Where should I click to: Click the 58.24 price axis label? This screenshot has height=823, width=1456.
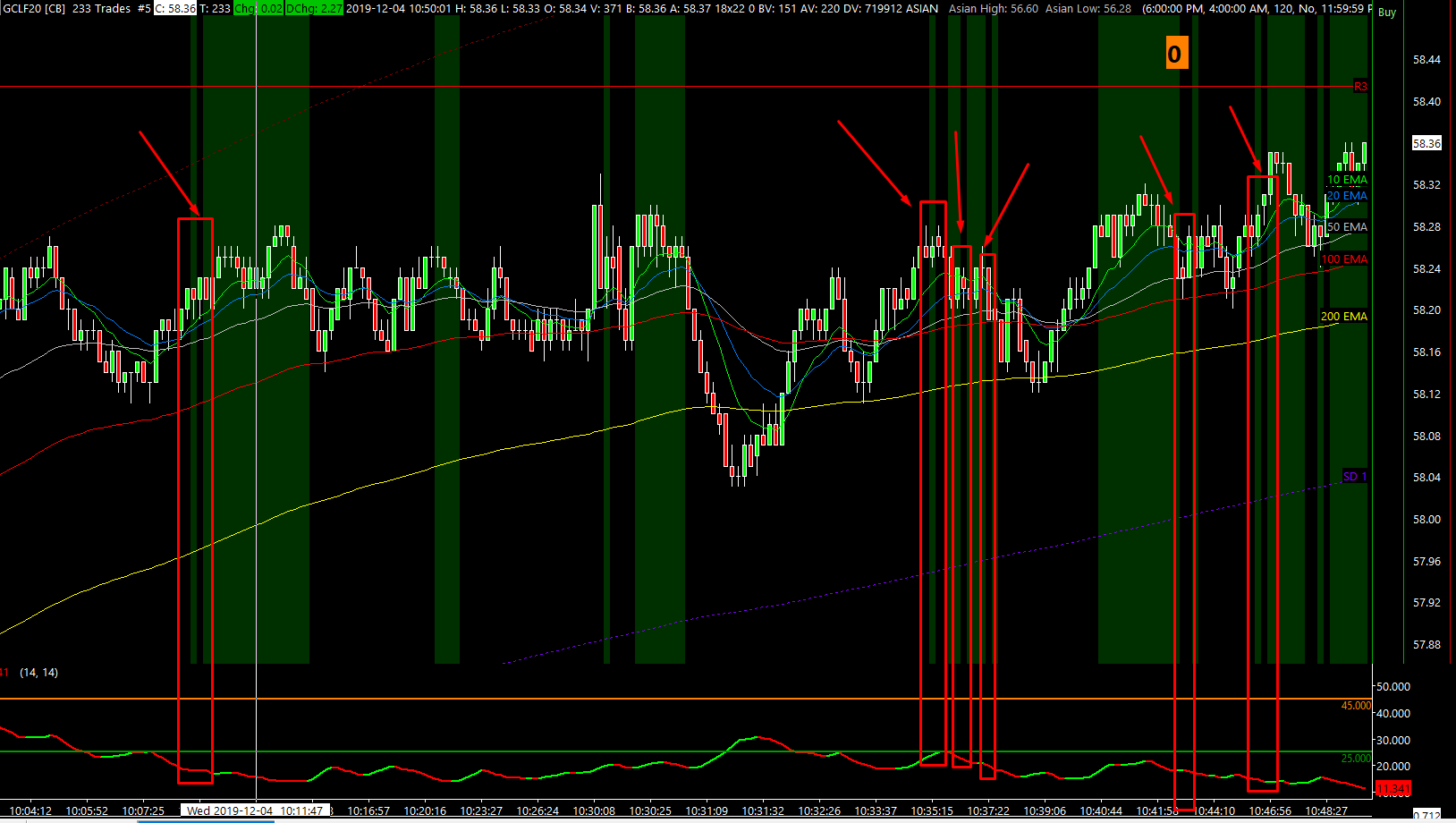1426,269
